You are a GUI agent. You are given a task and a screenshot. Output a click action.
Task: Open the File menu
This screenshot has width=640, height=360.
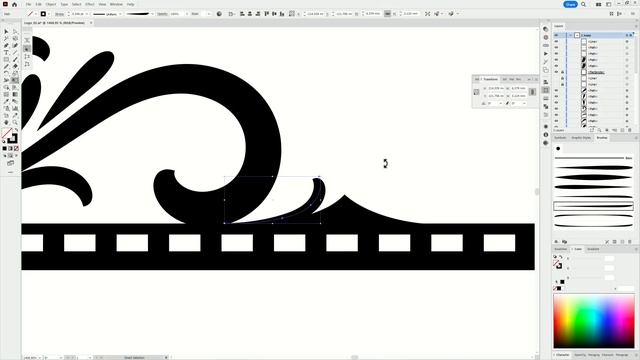click(28, 4)
